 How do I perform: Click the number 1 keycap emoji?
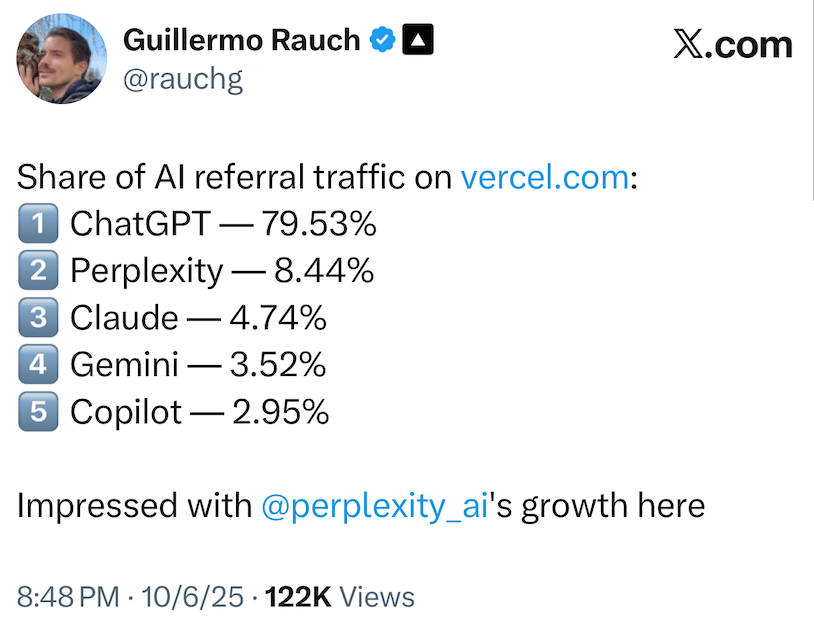pos(37,225)
